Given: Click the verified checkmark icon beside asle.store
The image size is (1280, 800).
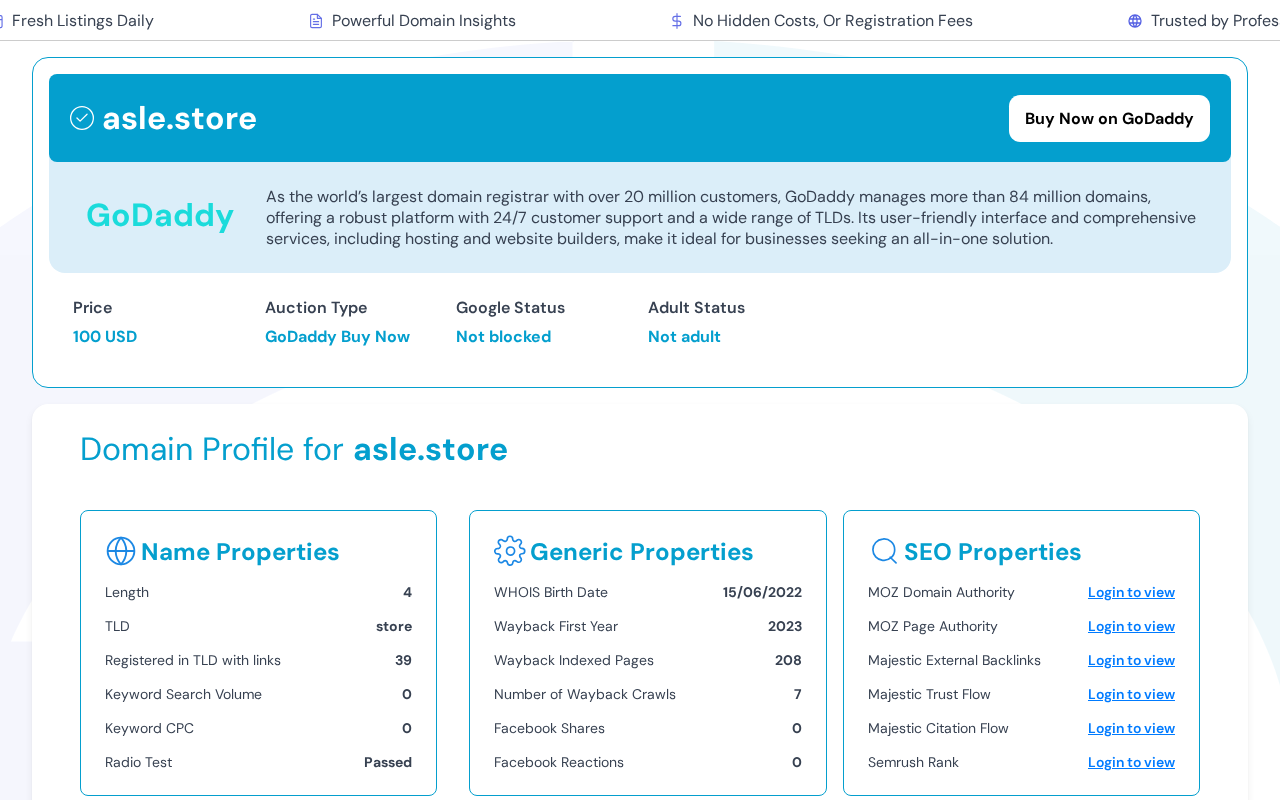Looking at the screenshot, I should 82,118.
